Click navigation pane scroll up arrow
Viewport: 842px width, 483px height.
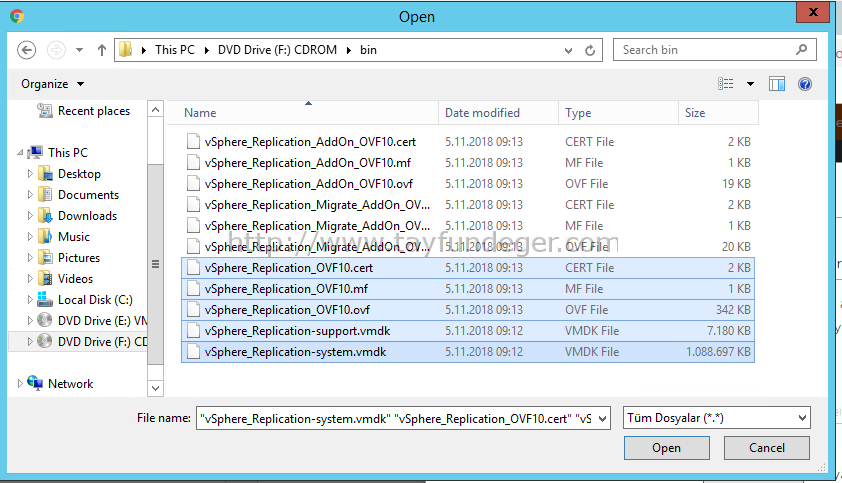[155, 110]
